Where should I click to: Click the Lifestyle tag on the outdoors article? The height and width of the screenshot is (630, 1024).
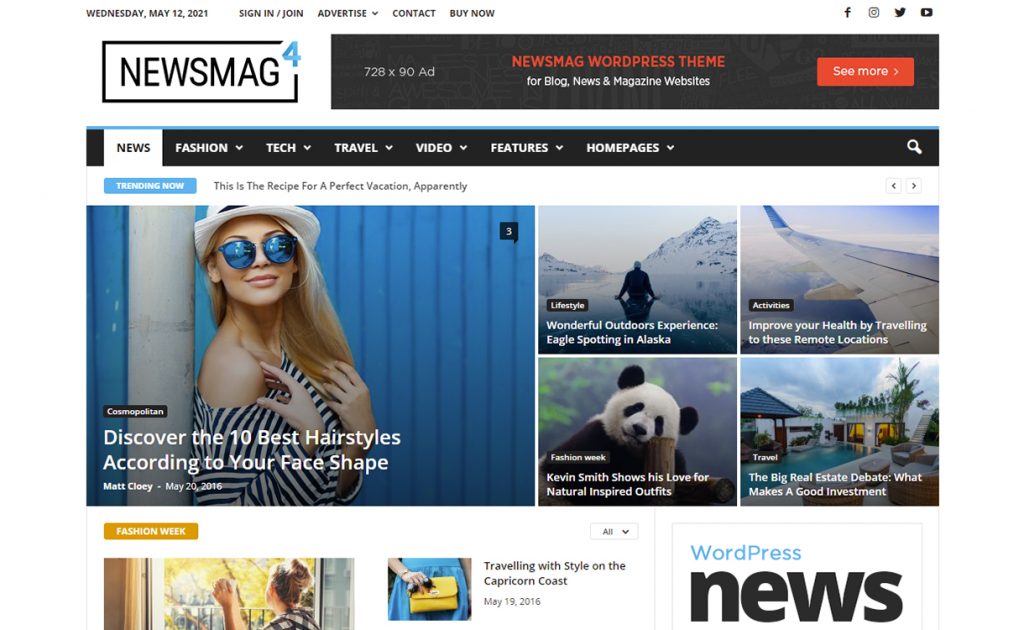[567, 305]
